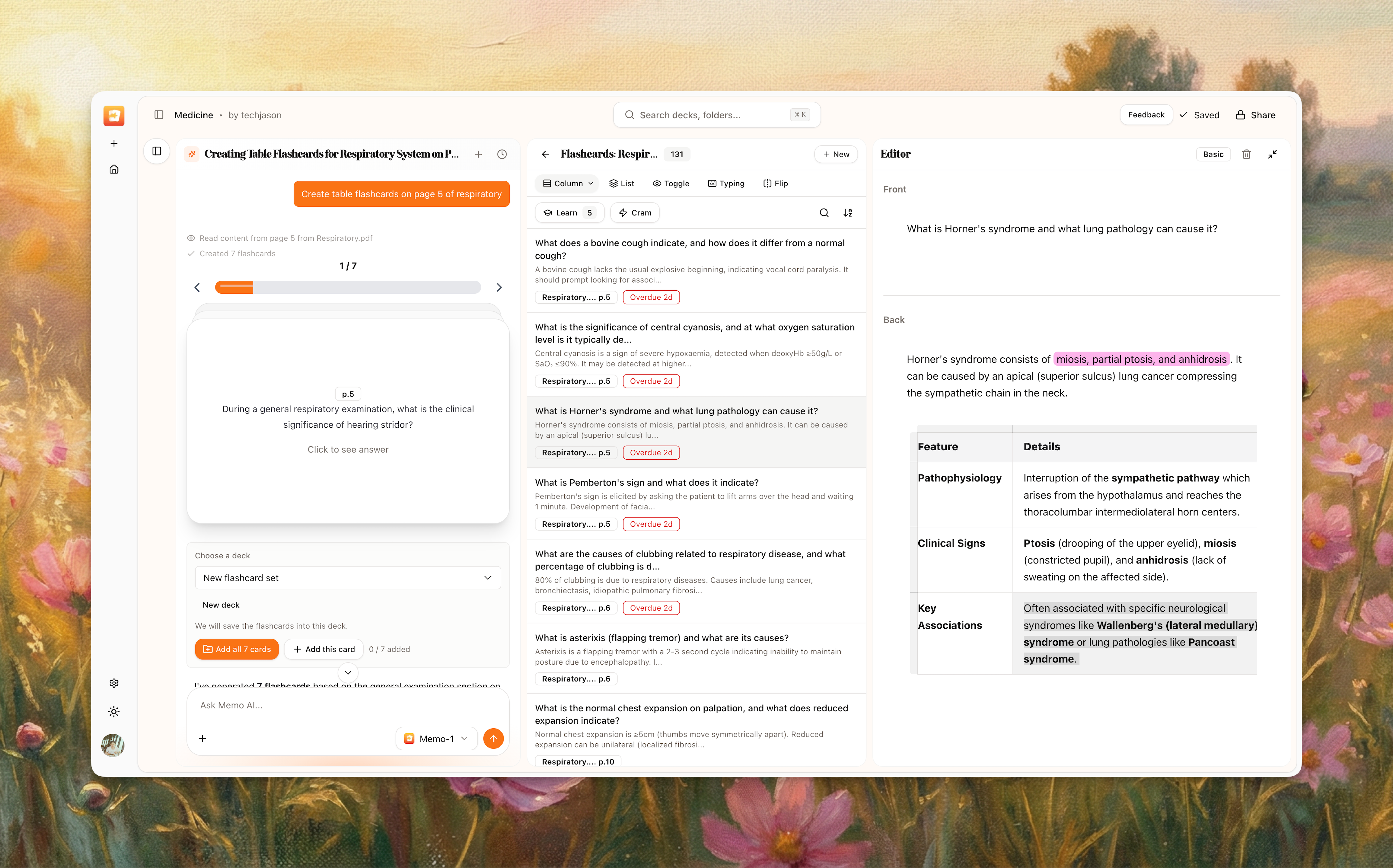Toggle the sidebar panel next to Medicine

159,115
